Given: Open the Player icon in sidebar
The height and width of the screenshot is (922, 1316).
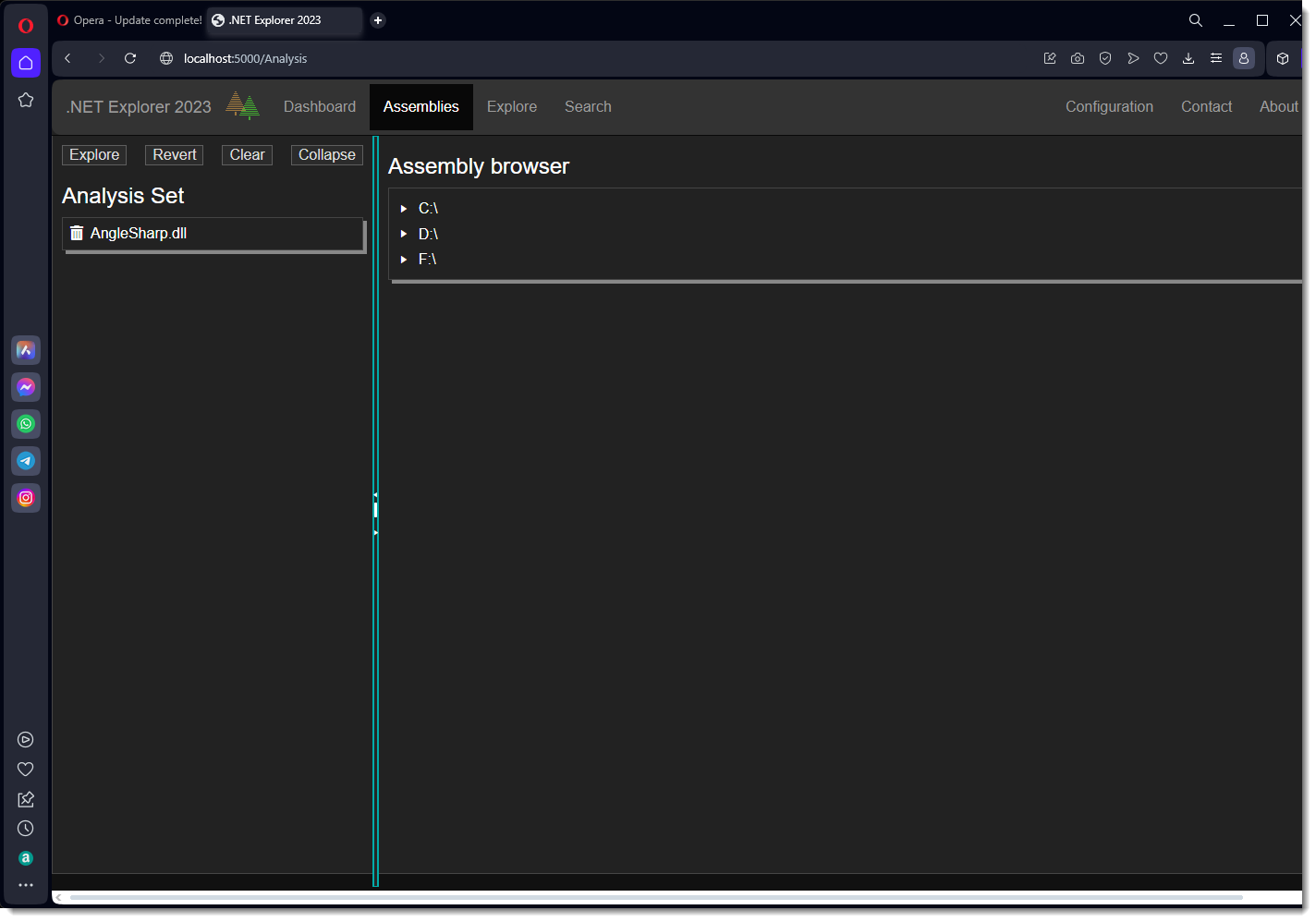Looking at the screenshot, I should coord(26,740).
